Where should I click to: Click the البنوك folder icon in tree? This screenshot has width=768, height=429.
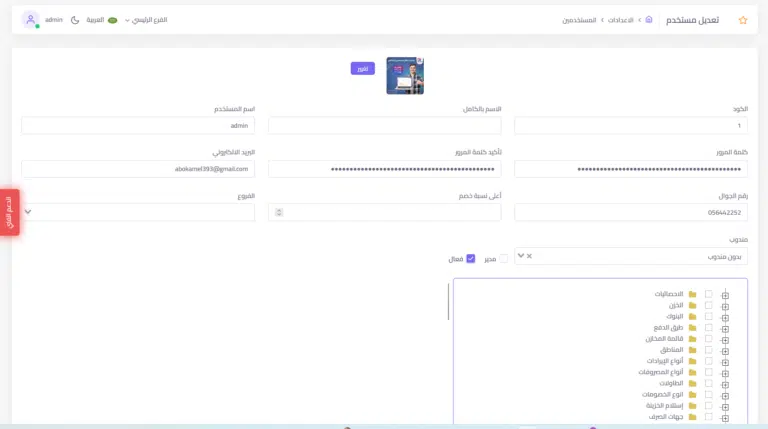[692, 316]
